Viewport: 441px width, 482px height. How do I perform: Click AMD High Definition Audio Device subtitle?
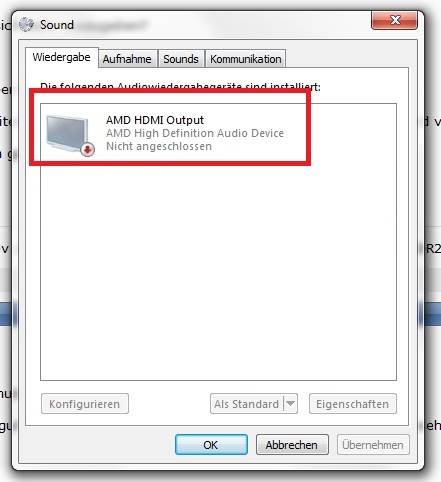(x=195, y=133)
